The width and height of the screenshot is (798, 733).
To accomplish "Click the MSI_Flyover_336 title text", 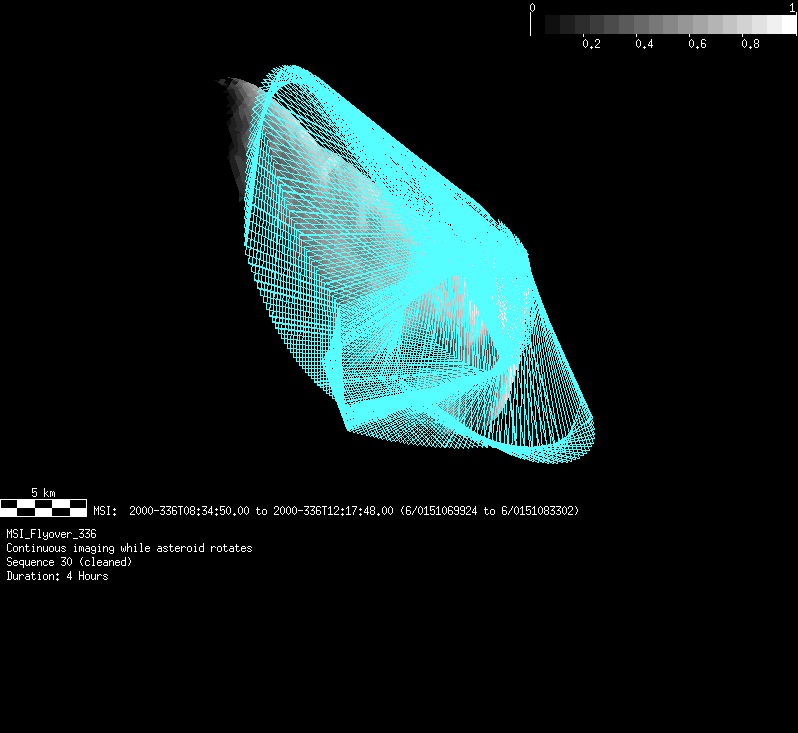I will click(x=51, y=534).
